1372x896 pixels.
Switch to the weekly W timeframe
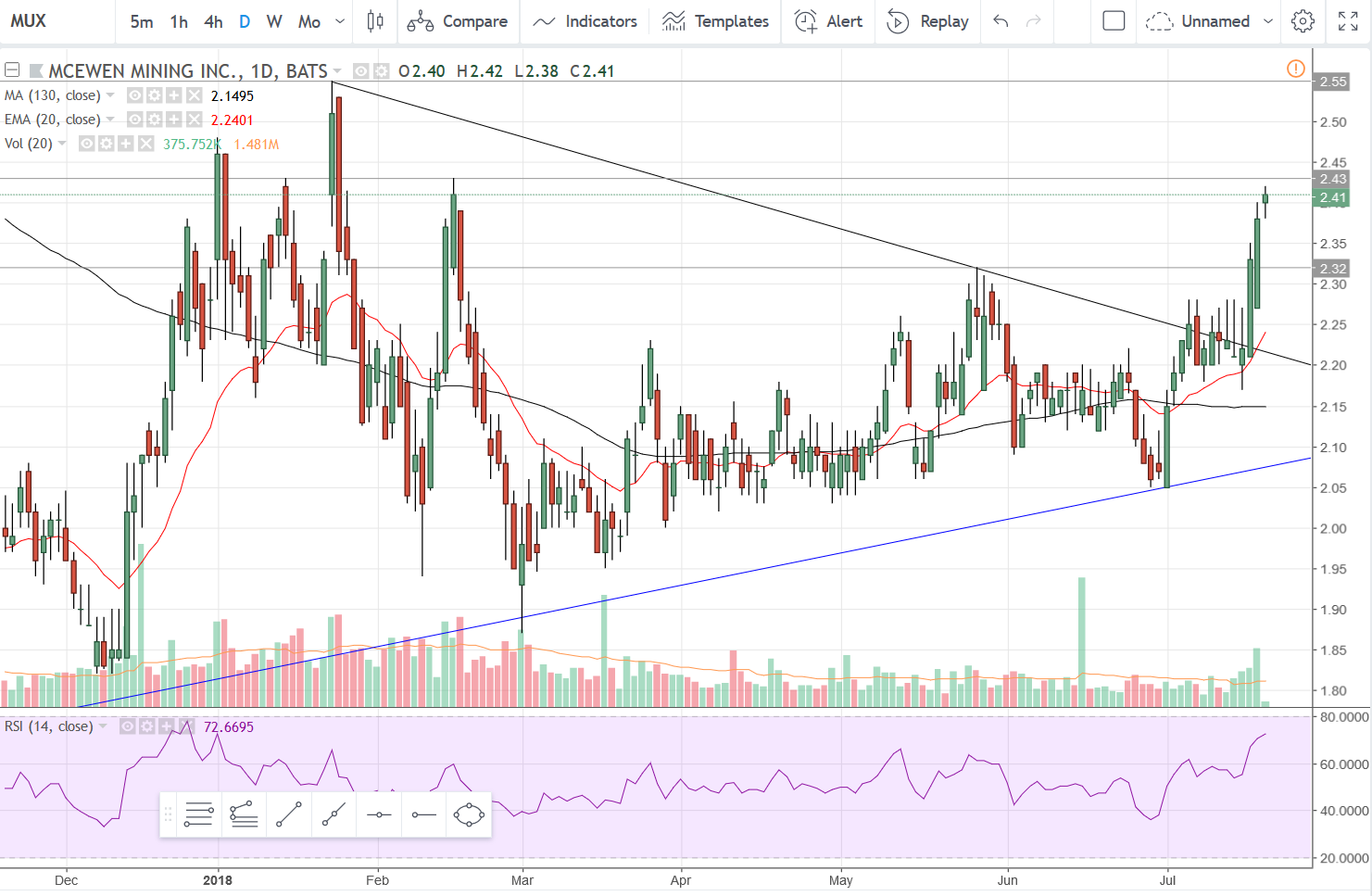tap(274, 21)
